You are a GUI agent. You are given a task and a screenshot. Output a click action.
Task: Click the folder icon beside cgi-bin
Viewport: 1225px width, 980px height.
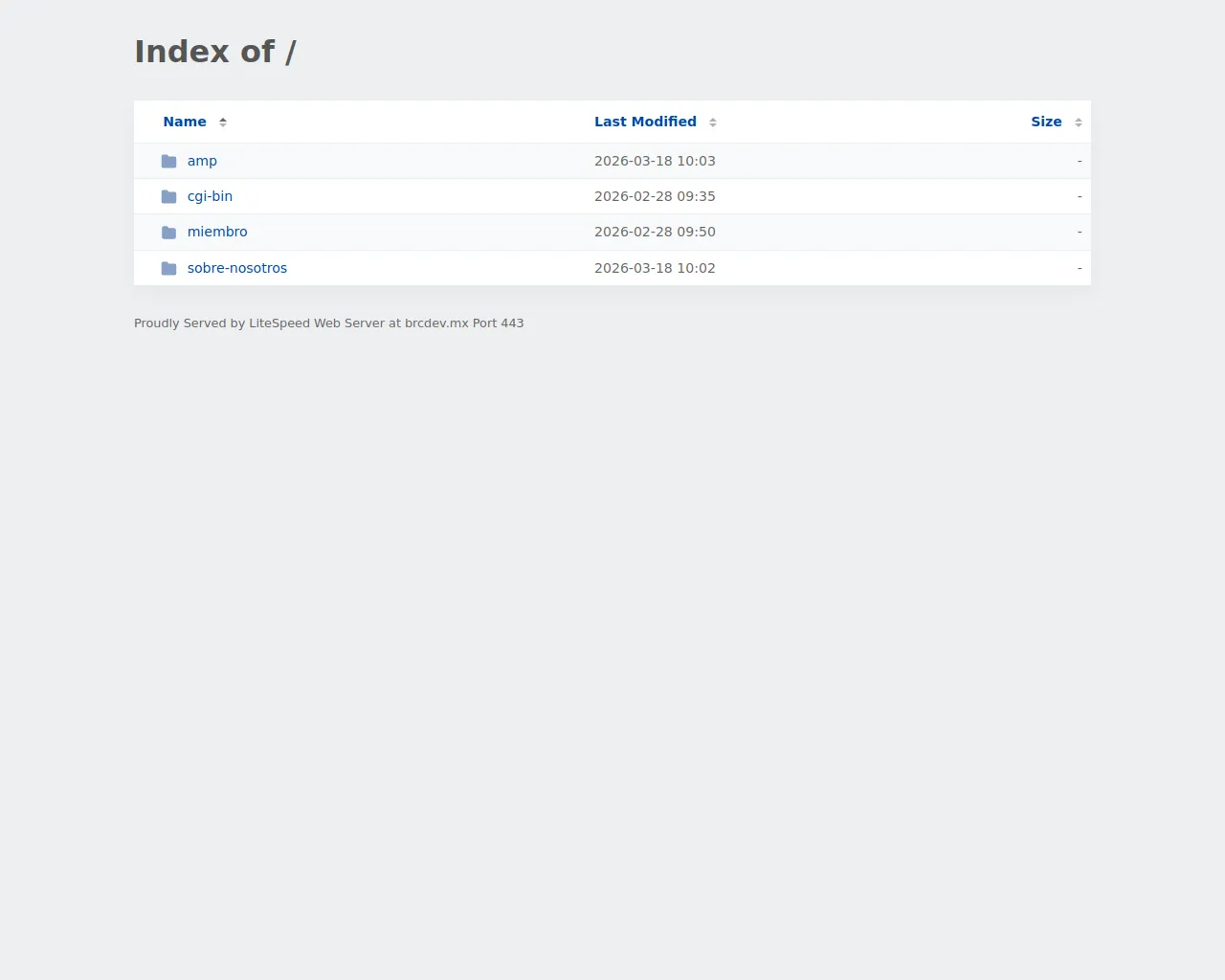pyautogui.click(x=169, y=196)
